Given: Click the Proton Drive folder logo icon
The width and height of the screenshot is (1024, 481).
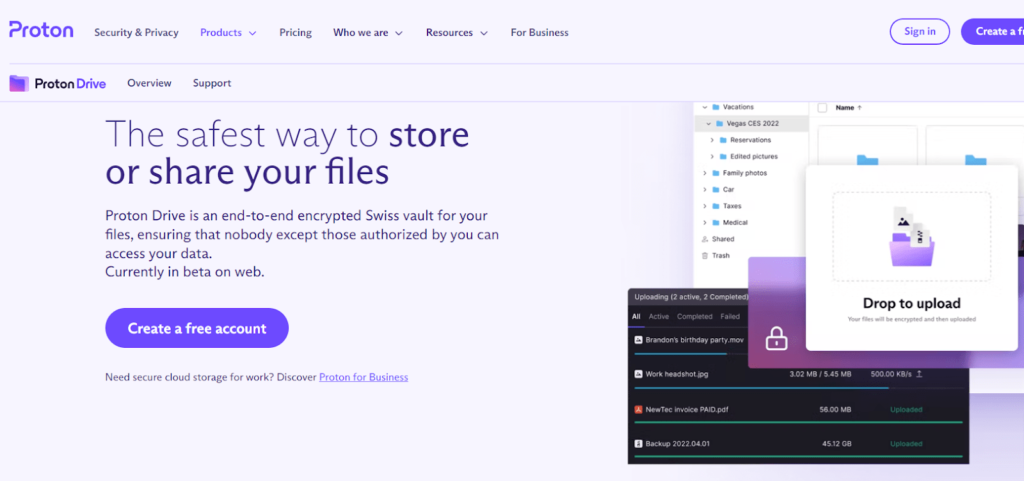Looking at the screenshot, I should (19, 83).
